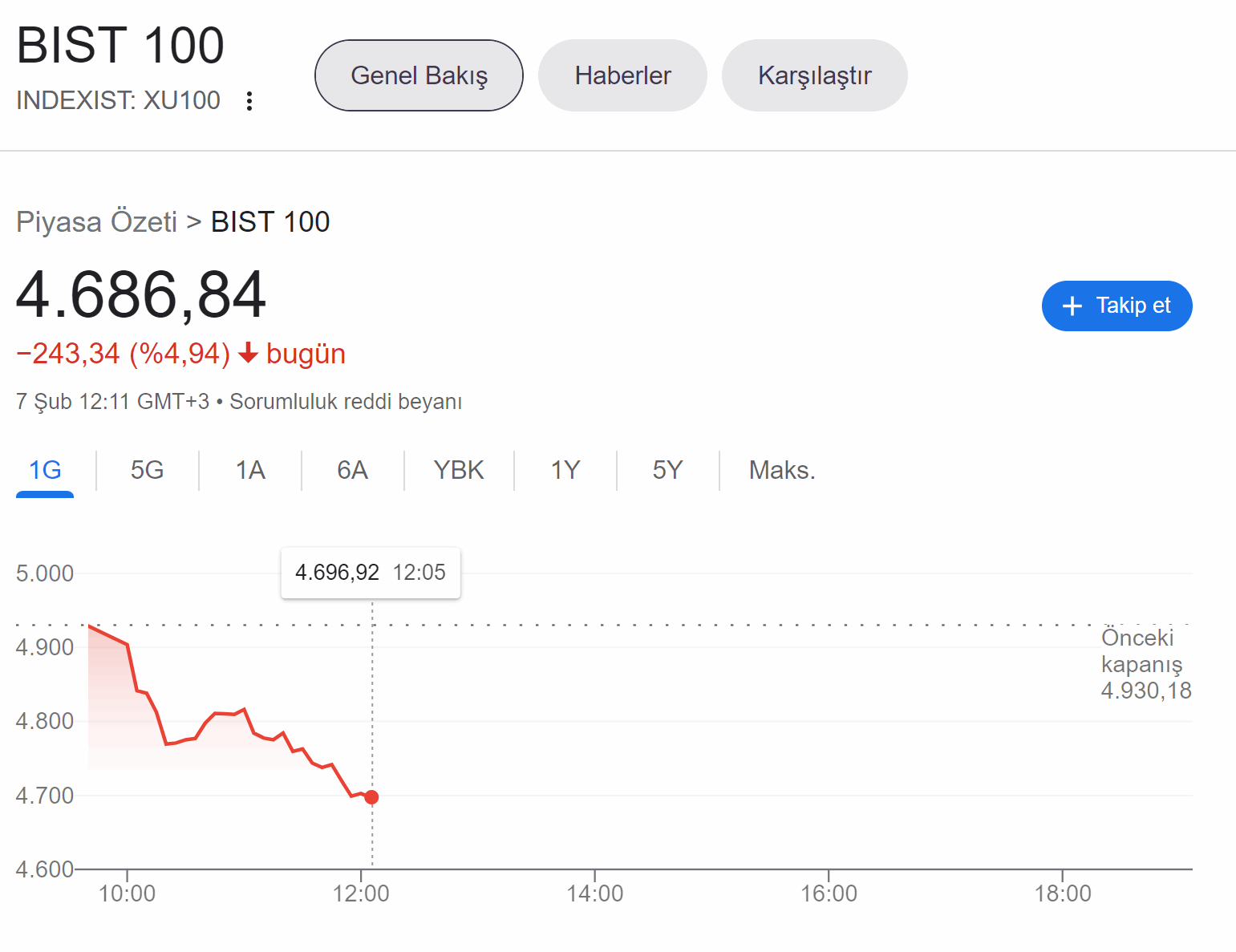Switch to the Karşılaştır tab
Image resolution: width=1236 pixels, height=952 pixels.
814,75
